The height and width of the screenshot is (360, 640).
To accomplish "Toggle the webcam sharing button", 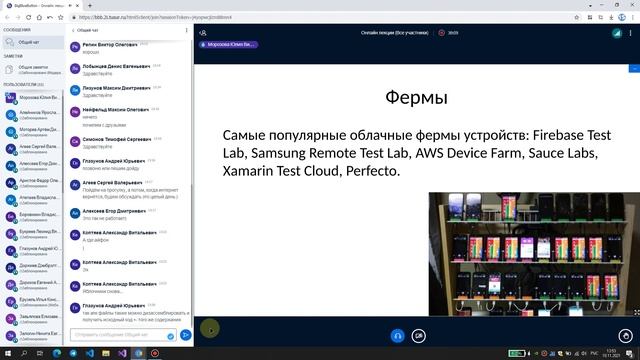I will (x=419, y=336).
